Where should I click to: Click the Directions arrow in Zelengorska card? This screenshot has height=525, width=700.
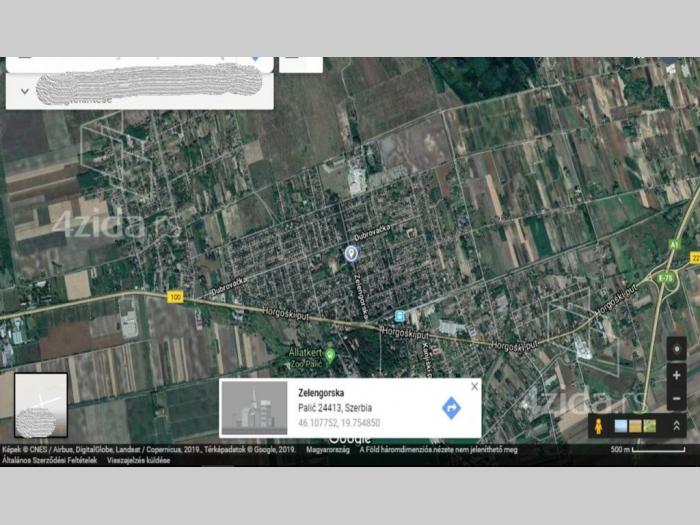451,408
